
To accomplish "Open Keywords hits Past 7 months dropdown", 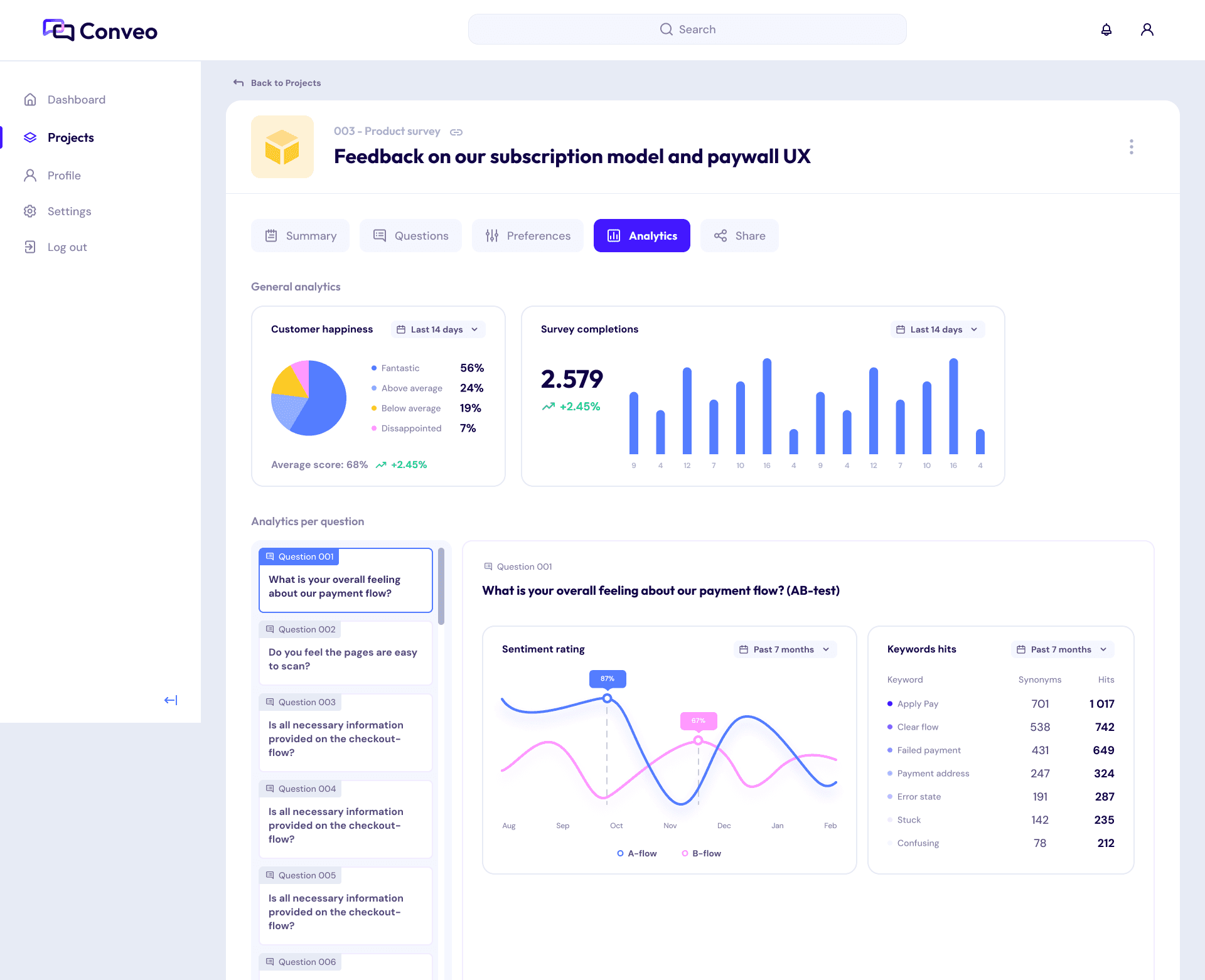I will (x=1063, y=649).
